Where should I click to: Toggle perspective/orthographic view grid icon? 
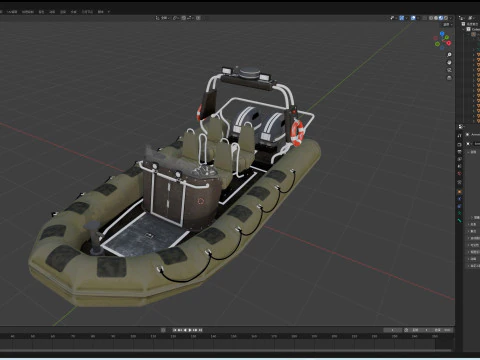coord(449,78)
